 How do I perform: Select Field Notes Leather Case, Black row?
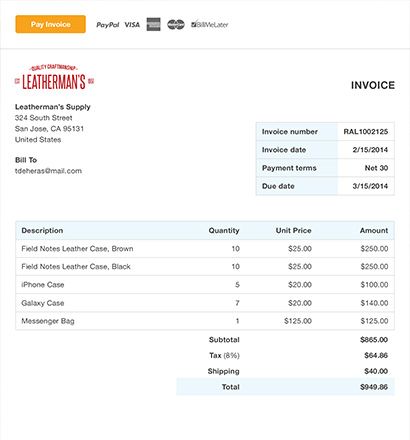[205, 267]
